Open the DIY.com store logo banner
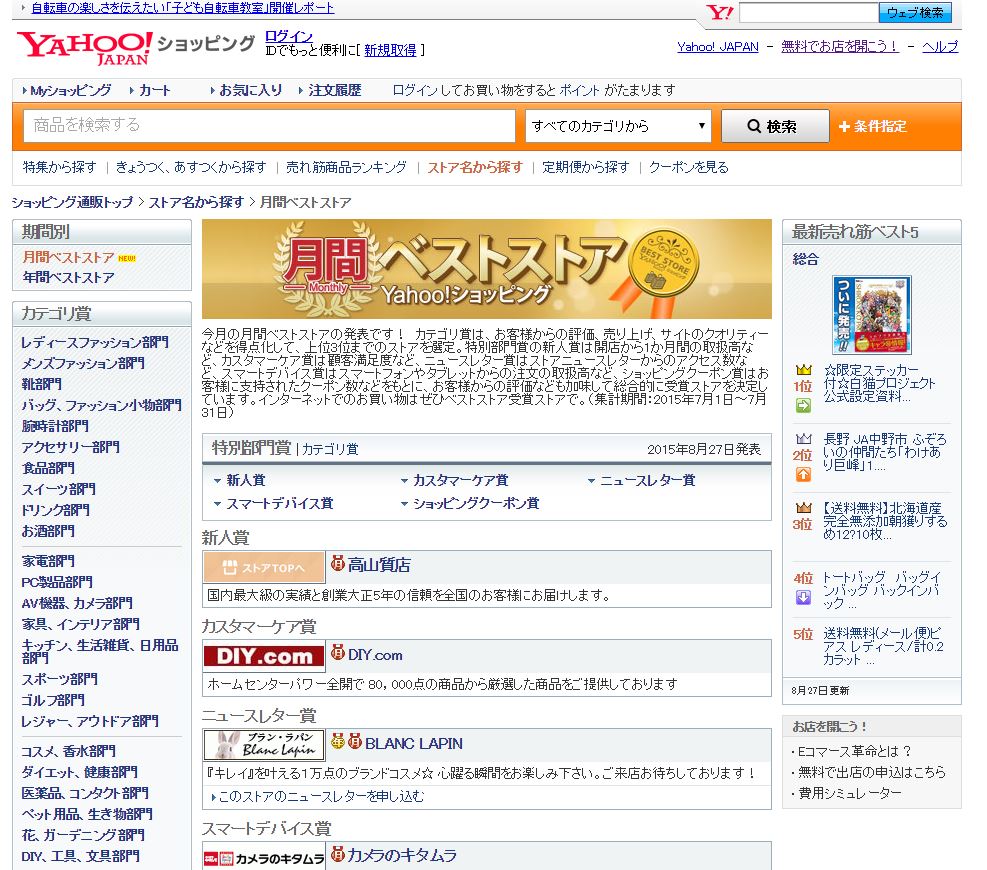The width and height of the screenshot is (987, 870). pyautogui.click(x=264, y=656)
